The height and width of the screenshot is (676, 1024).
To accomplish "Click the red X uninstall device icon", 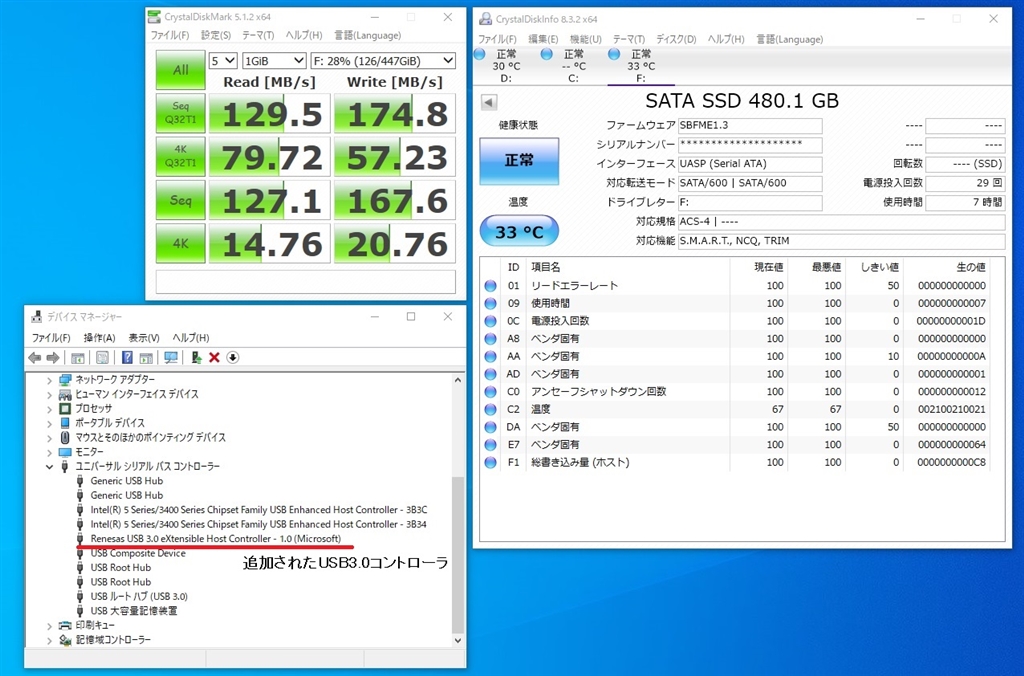I will (214, 357).
